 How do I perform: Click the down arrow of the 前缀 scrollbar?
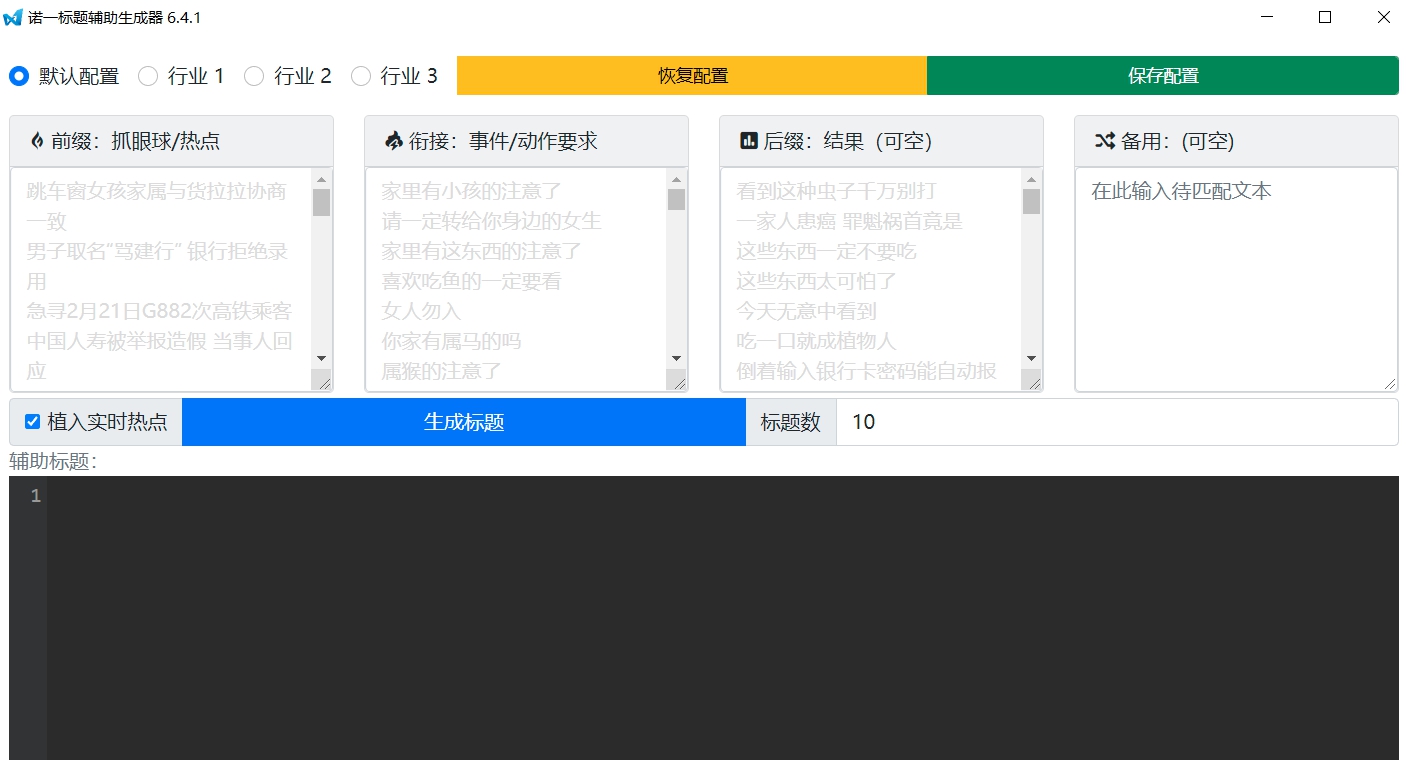click(322, 360)
